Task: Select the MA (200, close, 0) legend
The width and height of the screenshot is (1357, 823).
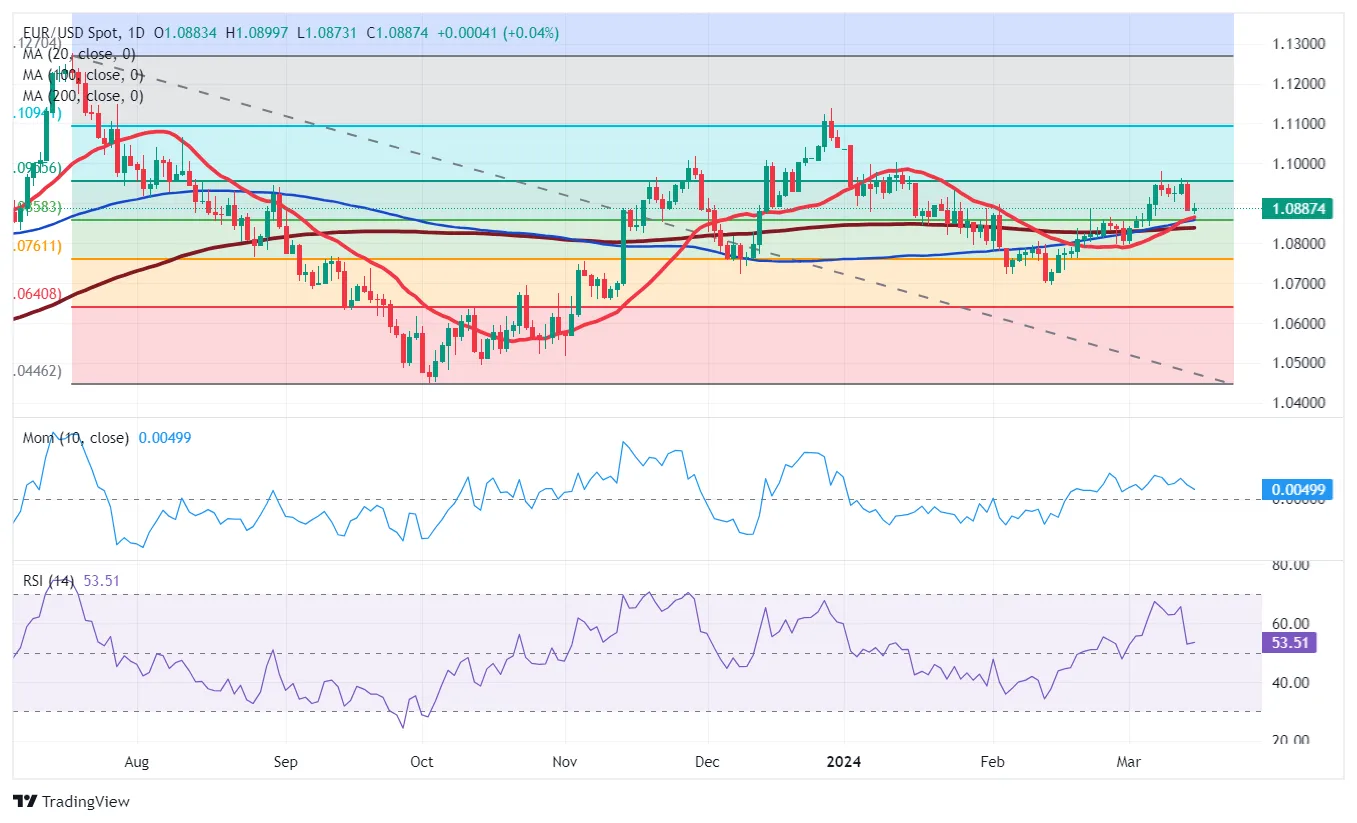Action: 84,96
